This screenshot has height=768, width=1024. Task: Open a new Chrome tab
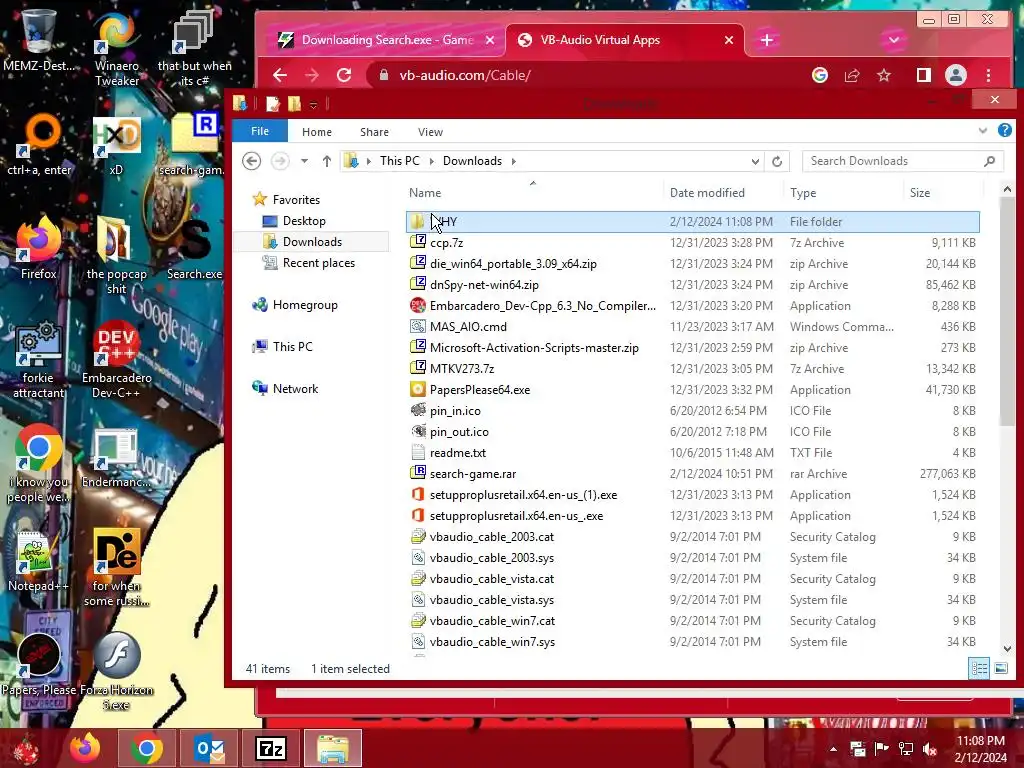[767, 40]
